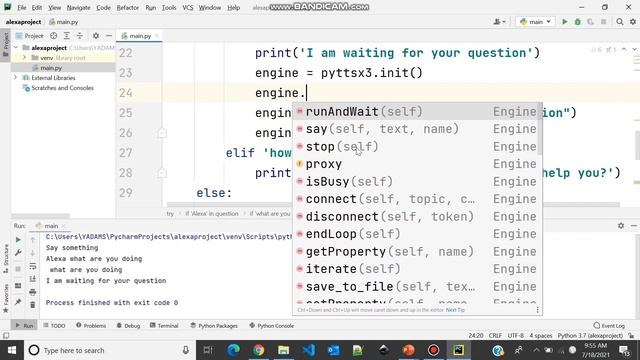The width and height of the screenshot is (640, 360).
Task: Rerun main with green arrow in Run panel
Action: pyautogui.click(x=18, y=240)
